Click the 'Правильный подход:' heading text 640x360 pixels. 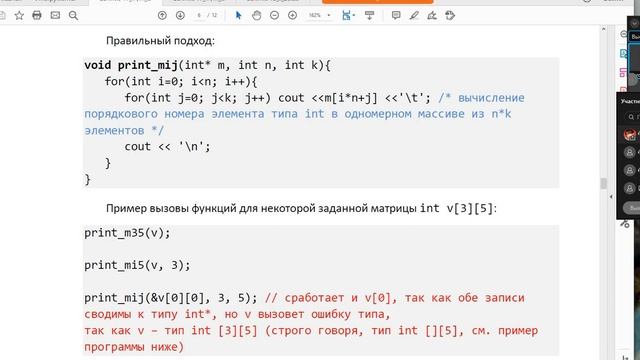(x=160, y=41)
